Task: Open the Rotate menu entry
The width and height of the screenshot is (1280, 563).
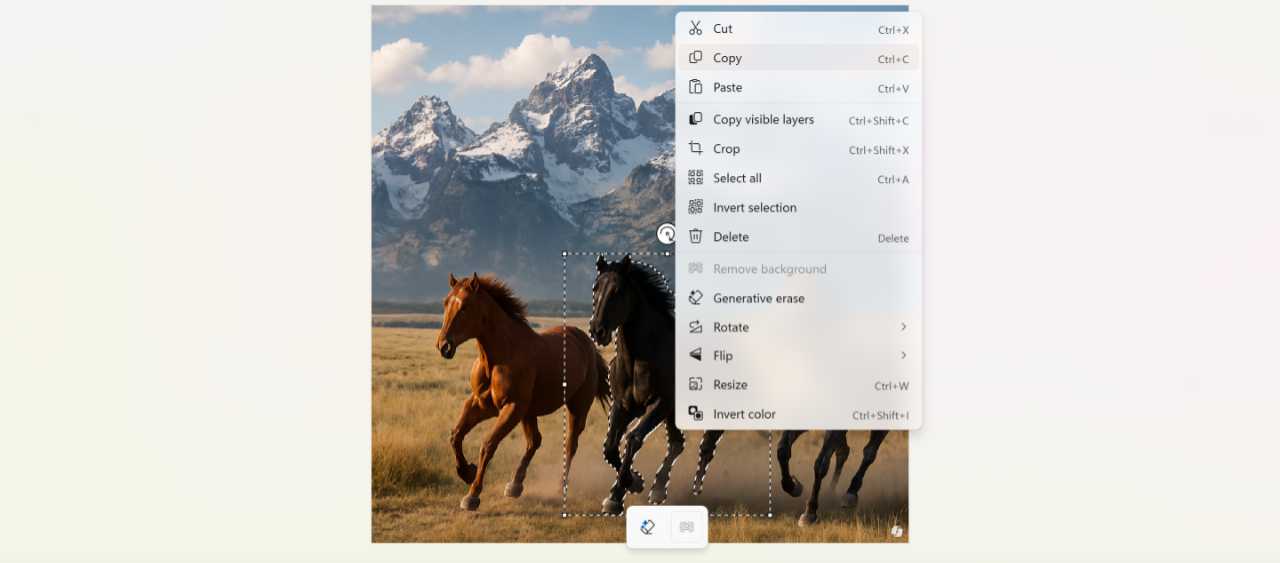Action: [x=798, y=327]
